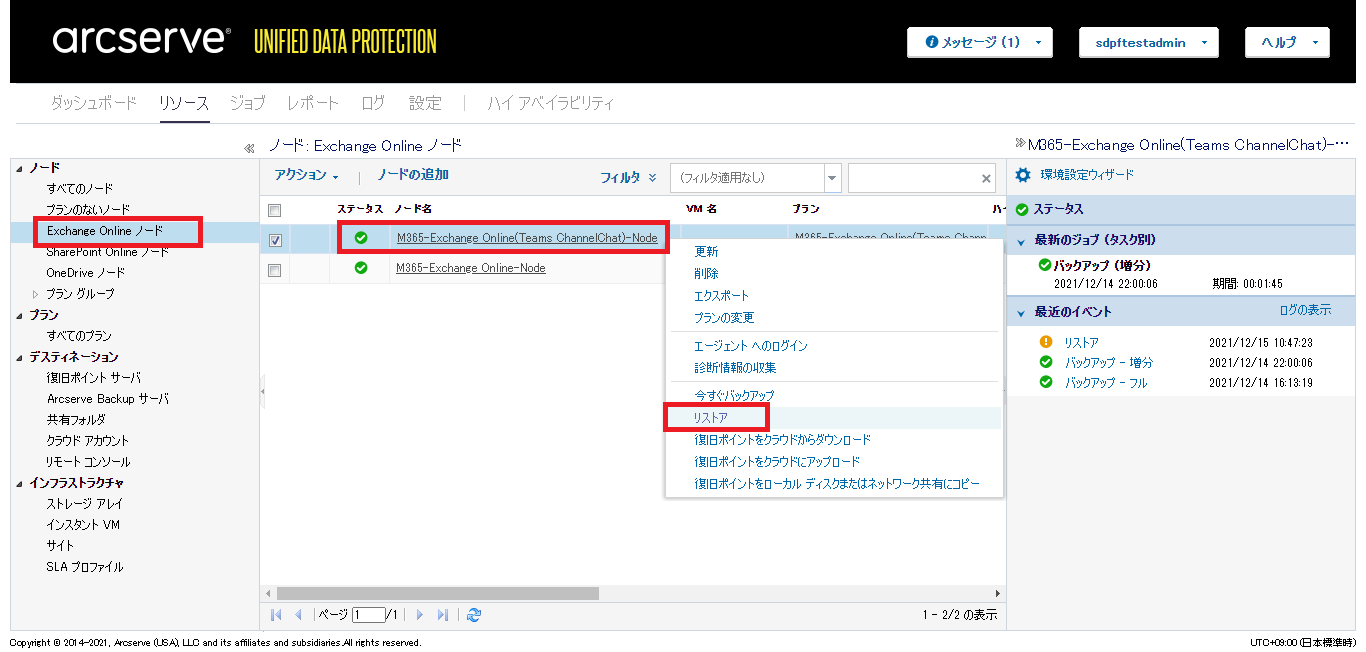Open the メッセージ (1) dropdown

tap(979, 43)
